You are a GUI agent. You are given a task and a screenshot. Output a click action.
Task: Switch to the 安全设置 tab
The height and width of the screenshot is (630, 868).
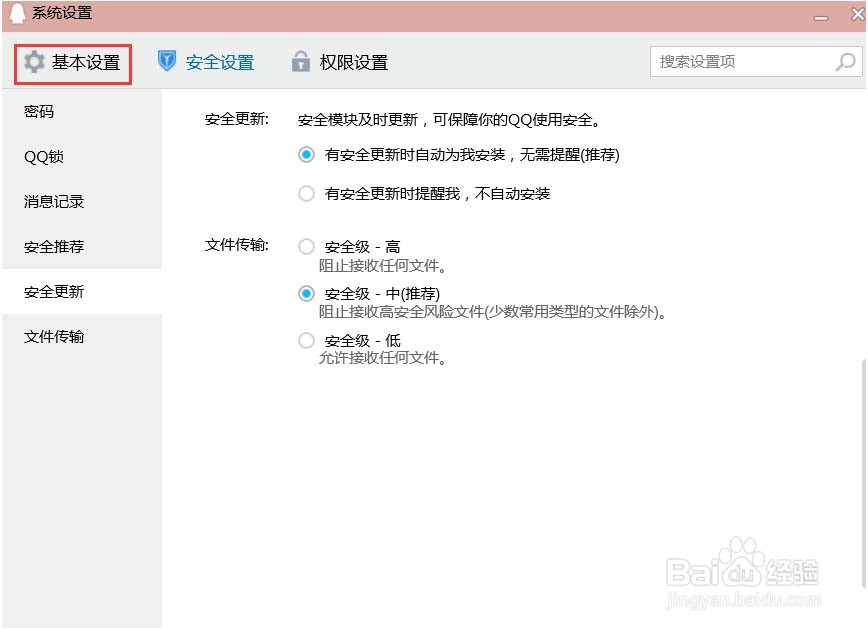click(x=206, y=62)
